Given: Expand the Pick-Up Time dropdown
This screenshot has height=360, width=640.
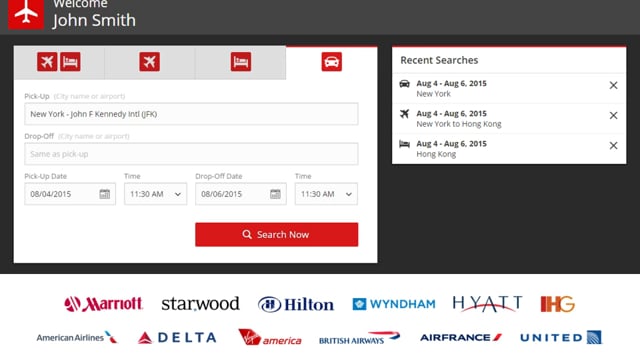Looking at the screenshot, I should pyautogui.click(x=156, y=194).
